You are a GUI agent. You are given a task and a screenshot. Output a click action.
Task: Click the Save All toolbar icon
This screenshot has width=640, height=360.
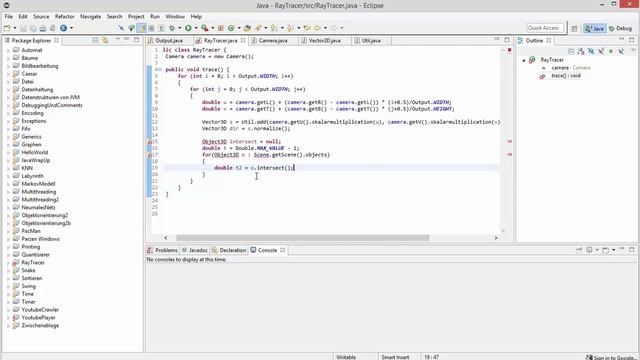tap(33, 28)
